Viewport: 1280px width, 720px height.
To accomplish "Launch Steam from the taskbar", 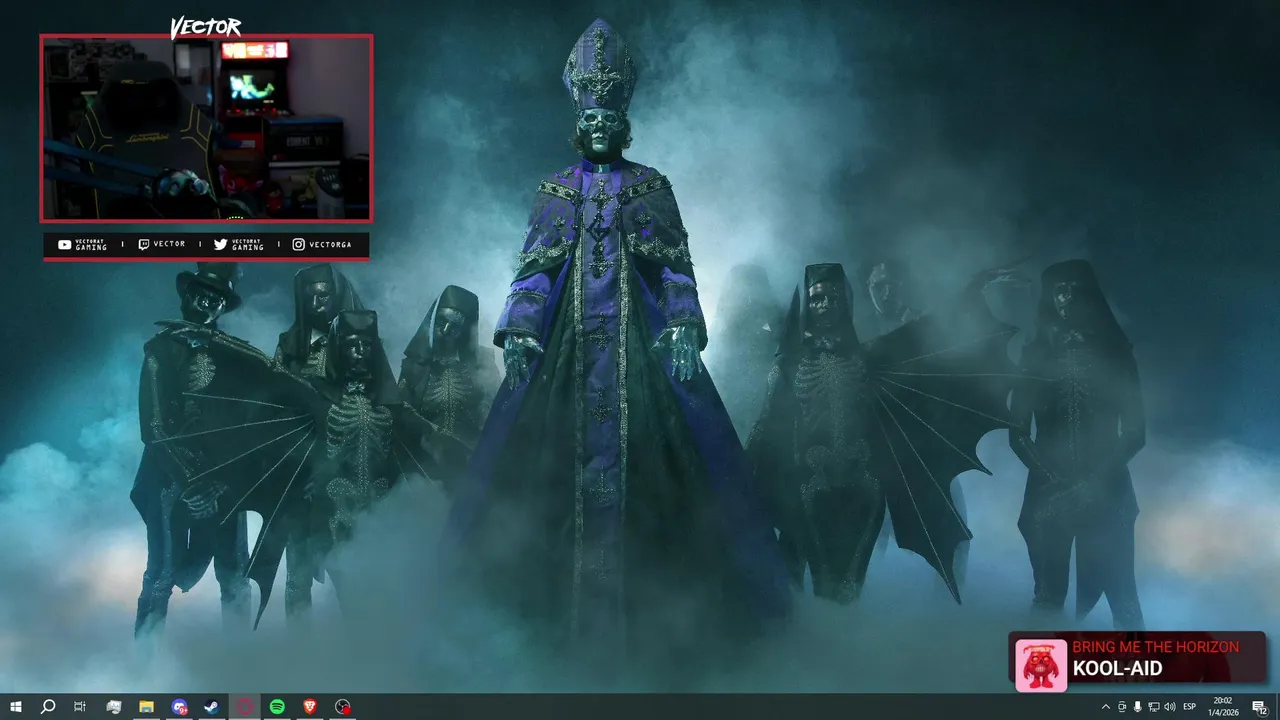I will click(212, 707).
